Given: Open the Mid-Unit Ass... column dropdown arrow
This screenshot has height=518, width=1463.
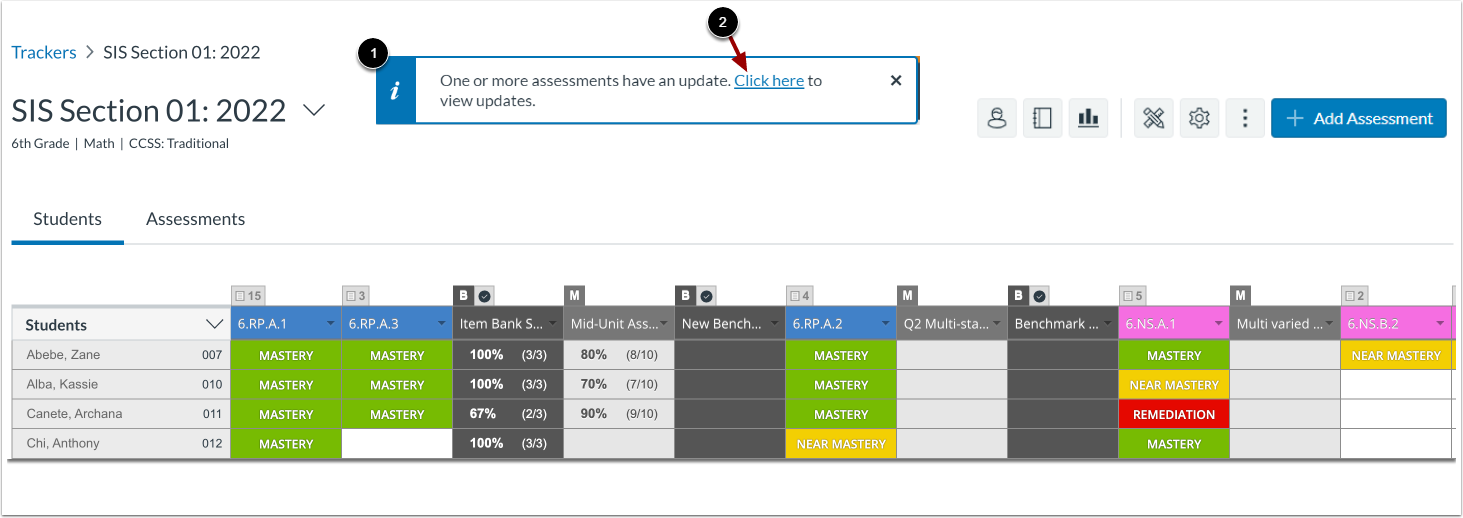Looking at the screenshot, I should point(663,324).
